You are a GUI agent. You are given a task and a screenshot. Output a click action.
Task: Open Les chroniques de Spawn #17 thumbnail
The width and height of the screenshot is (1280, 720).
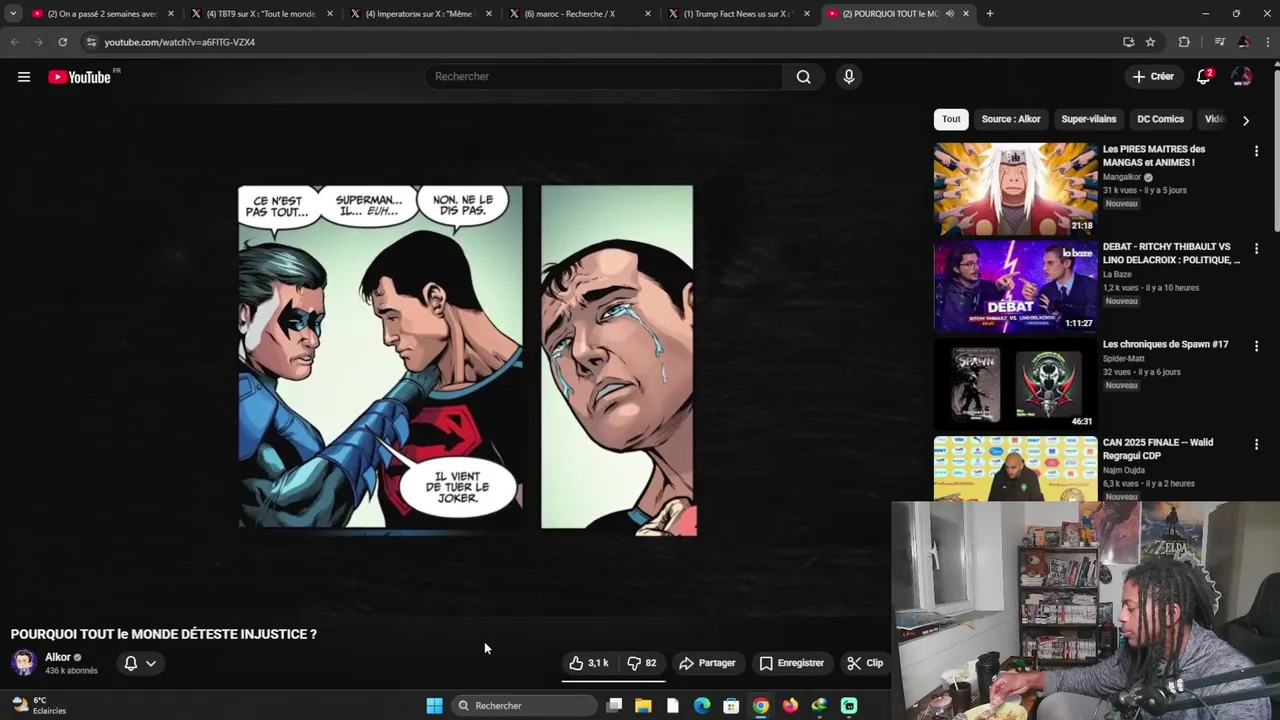click(x=1015, y=384)
